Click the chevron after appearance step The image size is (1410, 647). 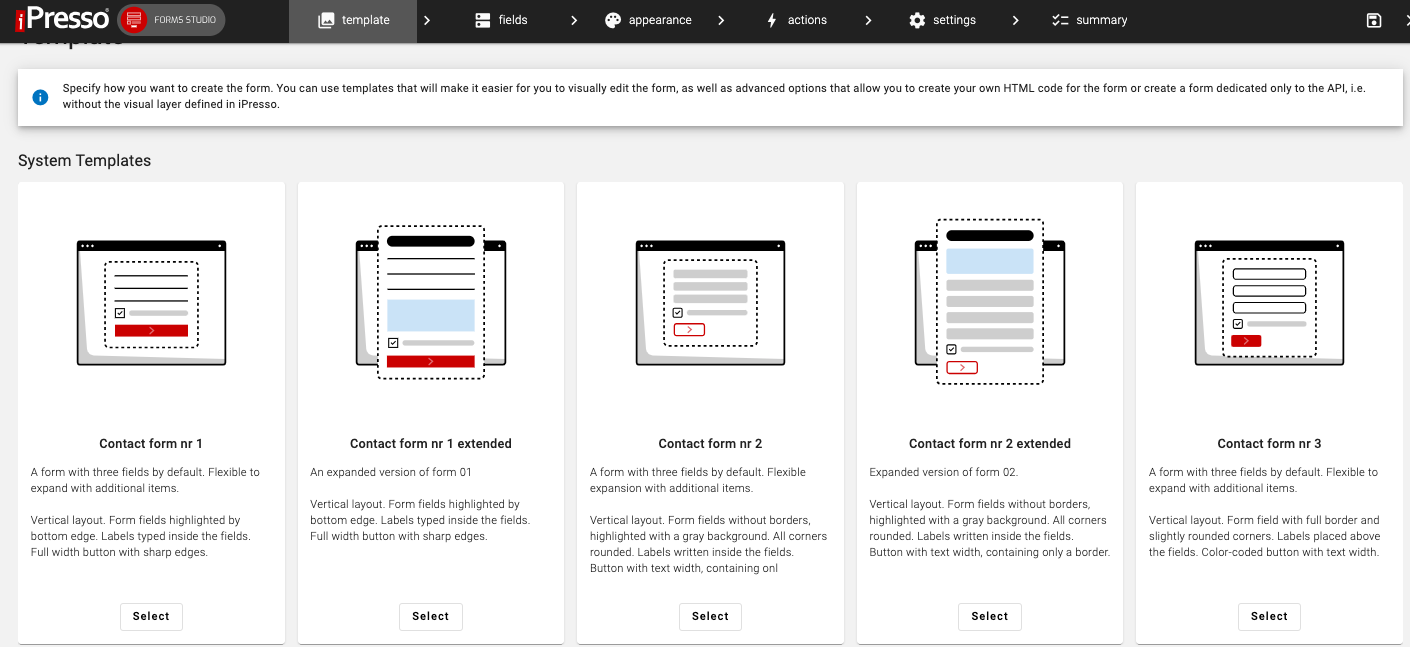[x=721, y=19]
